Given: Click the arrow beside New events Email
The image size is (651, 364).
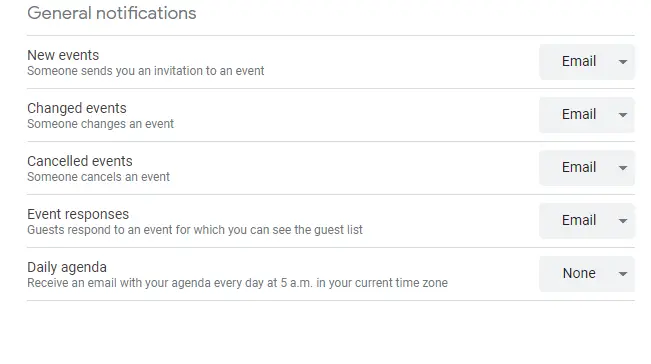Looking at the screenshot, I should [x=622, y=62].
